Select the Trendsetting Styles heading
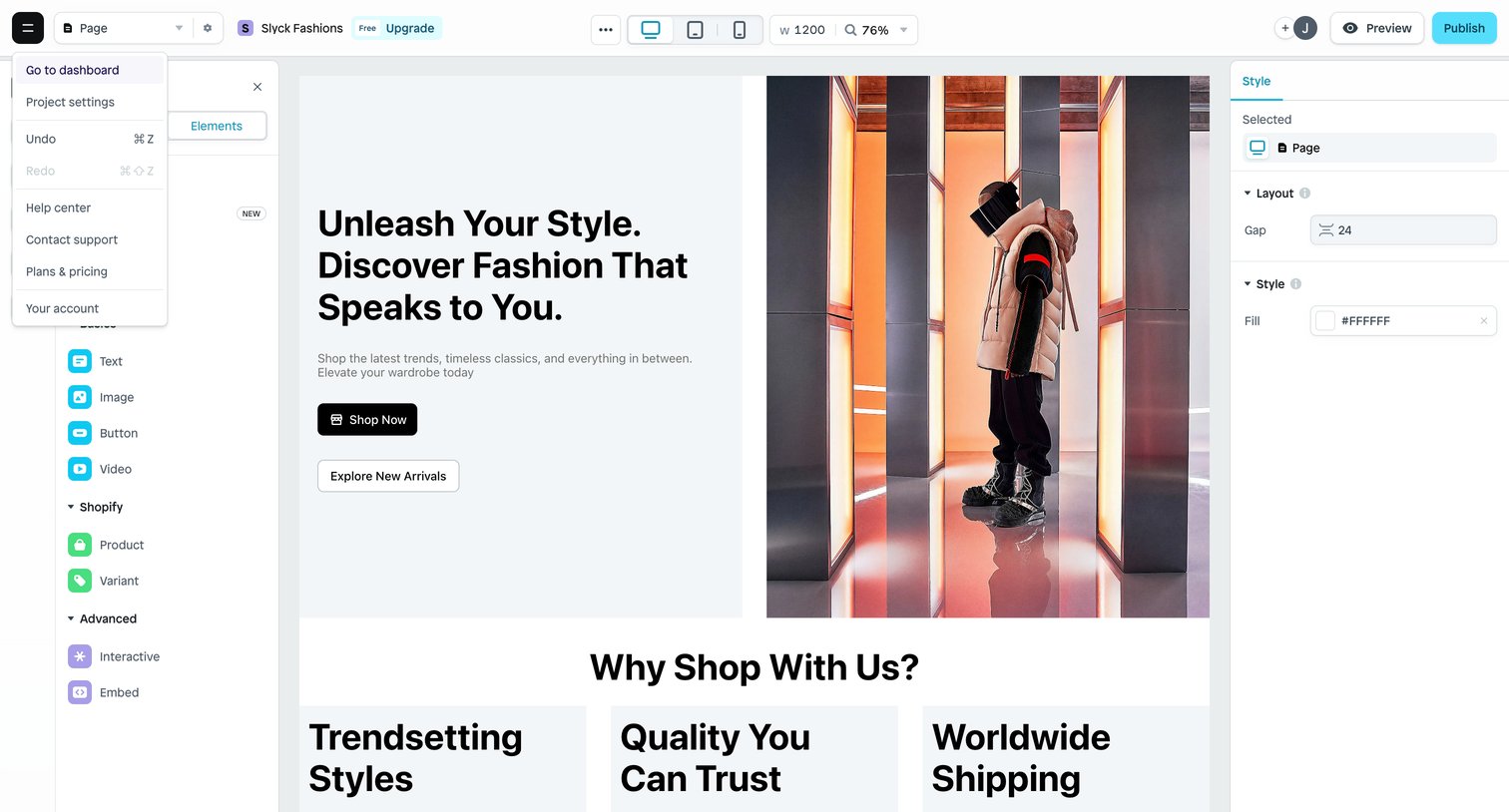This screenshot has width=1509, height=812. tap(415, 758)
